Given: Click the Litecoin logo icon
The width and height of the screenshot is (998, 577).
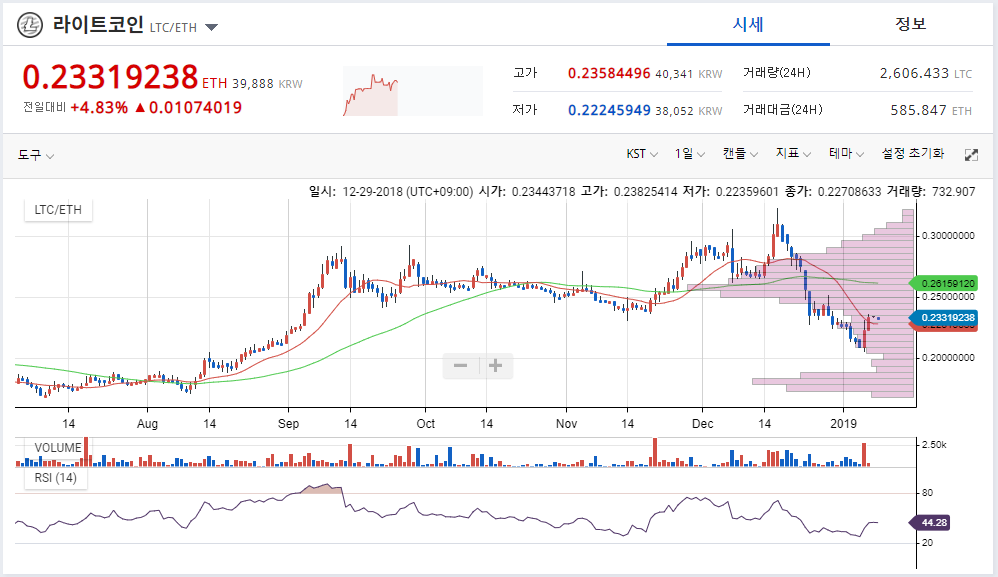Looking at the screenshot, I should pos(29,26).
